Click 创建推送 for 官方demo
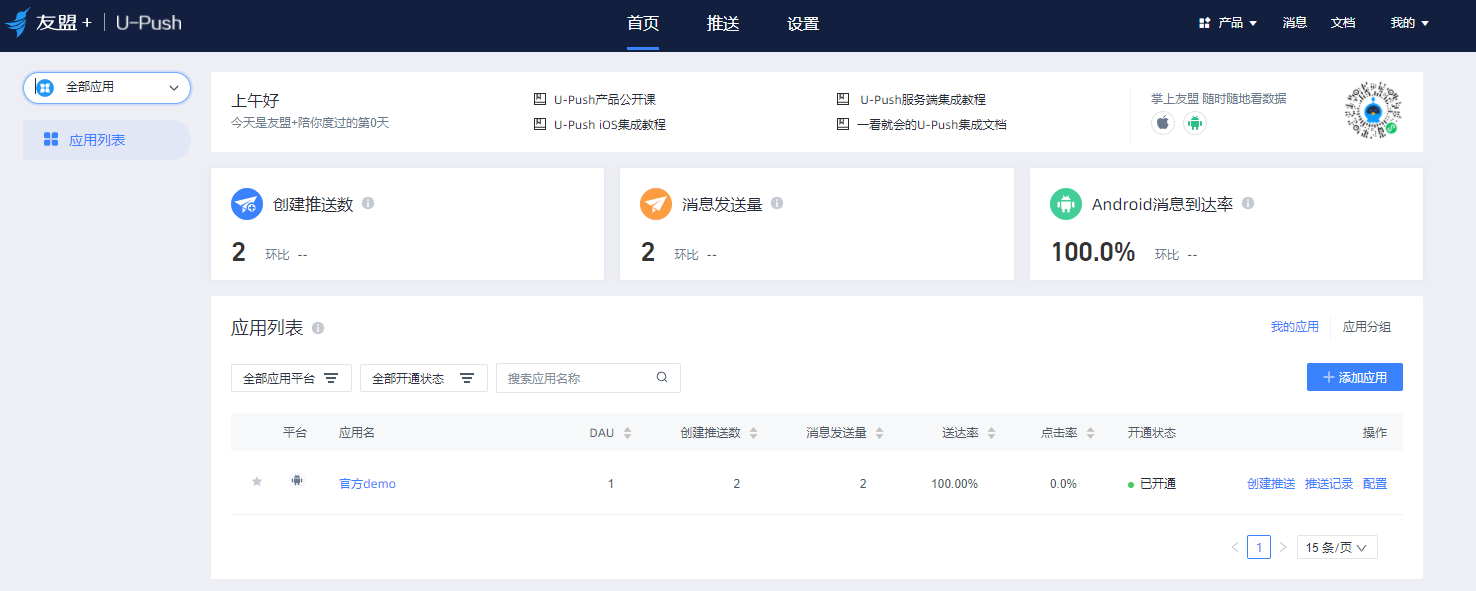Image resolution: width=1476 pixels, height=591 pixels. [1271, 484]
